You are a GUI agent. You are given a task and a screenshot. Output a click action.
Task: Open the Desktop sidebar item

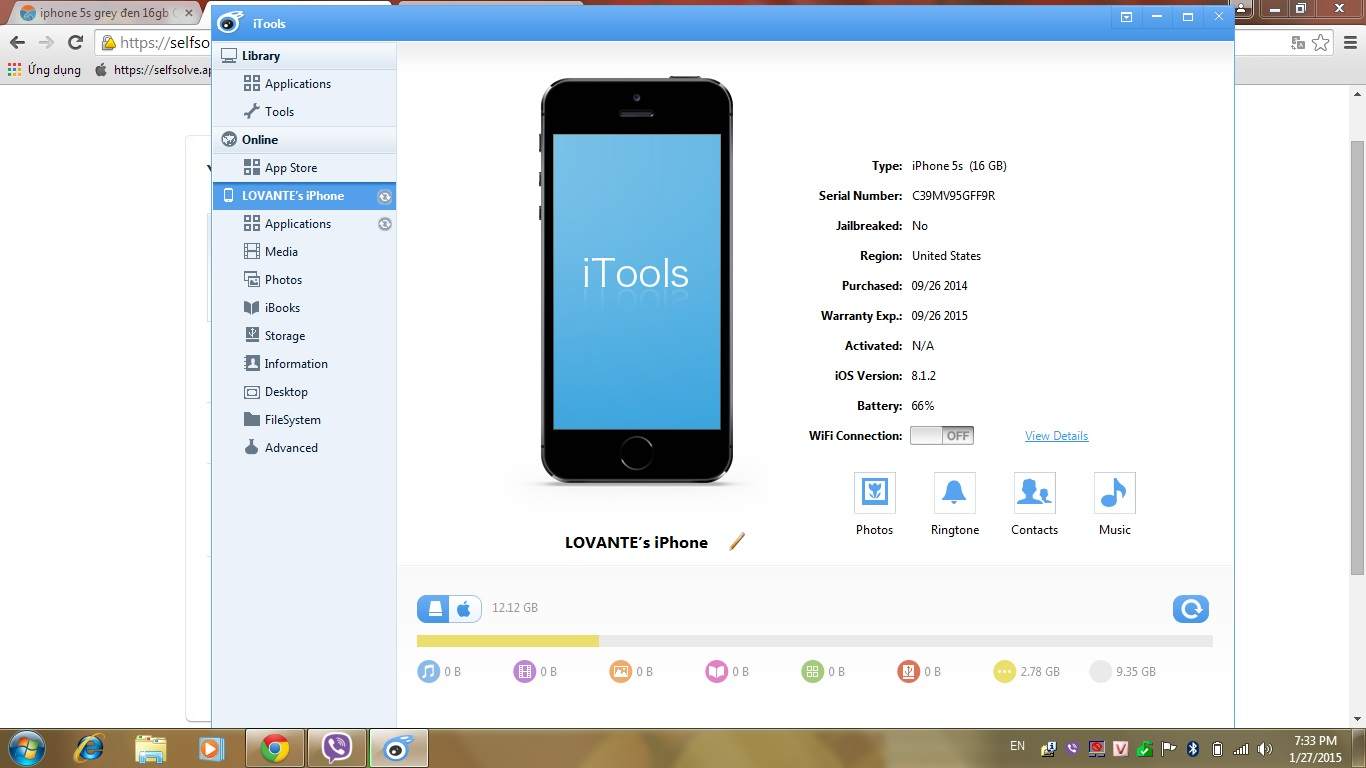point(304,392)
